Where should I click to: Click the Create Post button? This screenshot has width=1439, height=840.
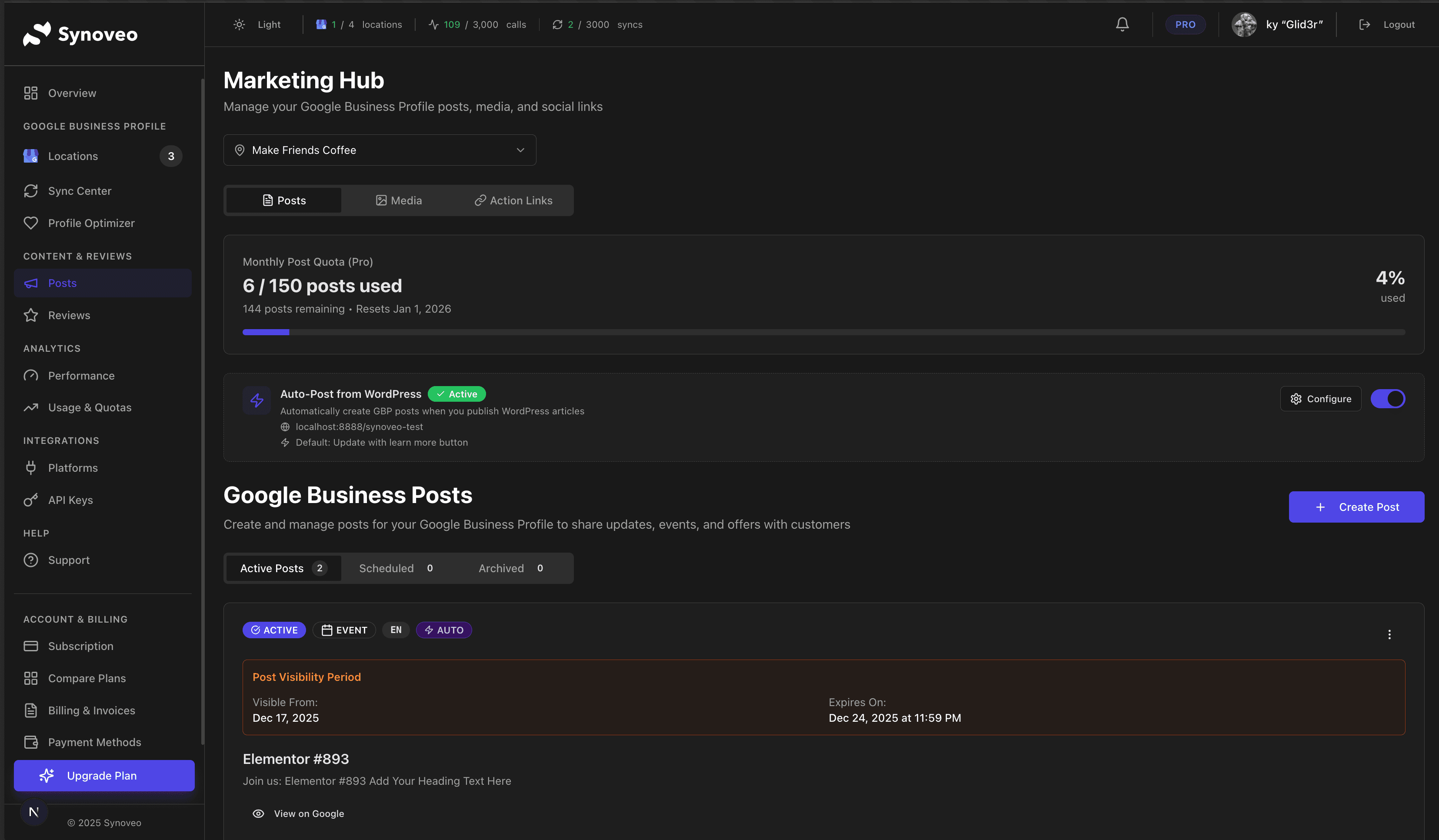1356,507
